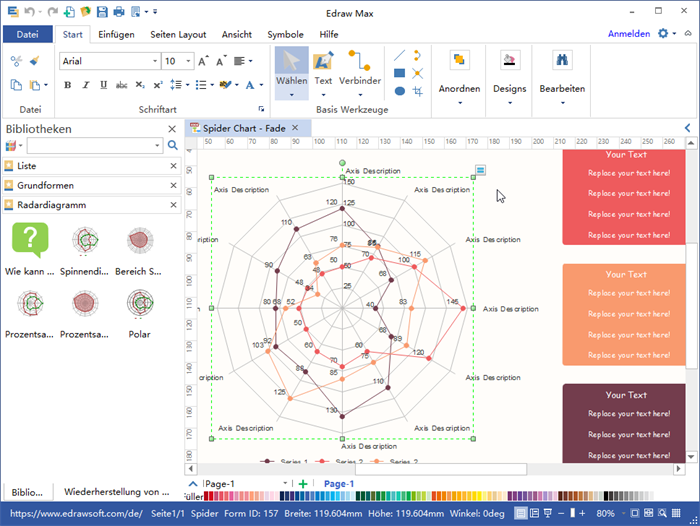The height and width of the screenshot is (526, 700).
Task: Save the document using the floppy disk icon
Action: (x=102, y=12)
